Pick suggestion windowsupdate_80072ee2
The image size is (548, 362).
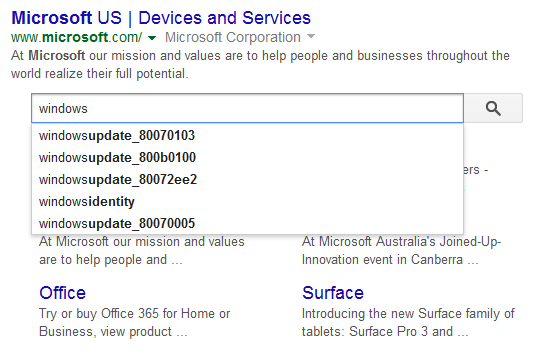[x=247, y=180]
